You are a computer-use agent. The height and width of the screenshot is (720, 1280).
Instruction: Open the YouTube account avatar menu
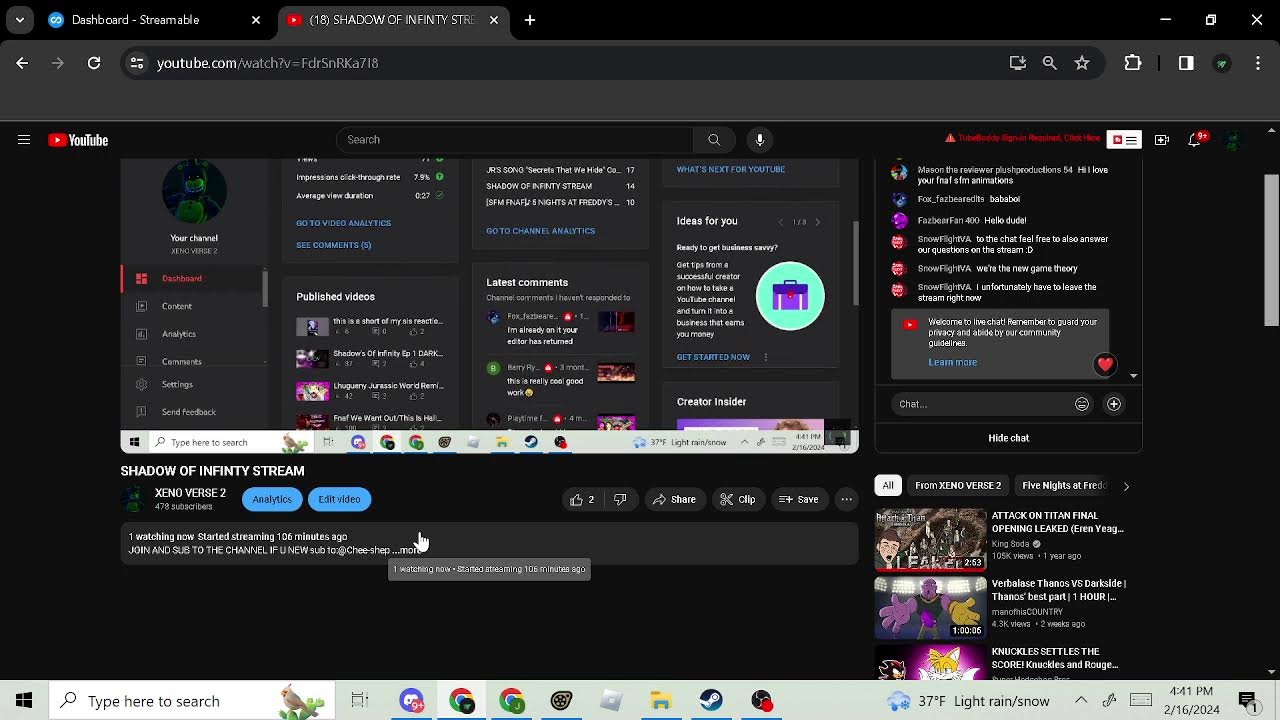coord(1232,140)
